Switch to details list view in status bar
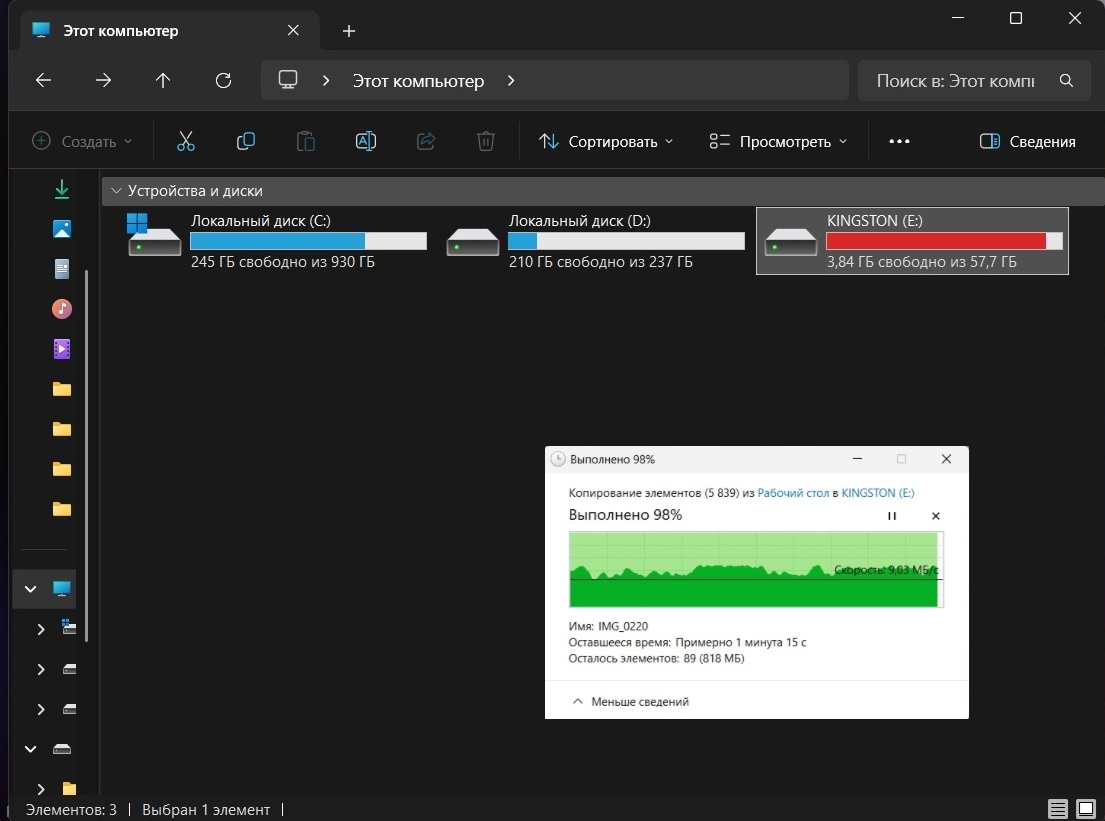Screen dimensions: 1105x821 tap(1057, 809)
